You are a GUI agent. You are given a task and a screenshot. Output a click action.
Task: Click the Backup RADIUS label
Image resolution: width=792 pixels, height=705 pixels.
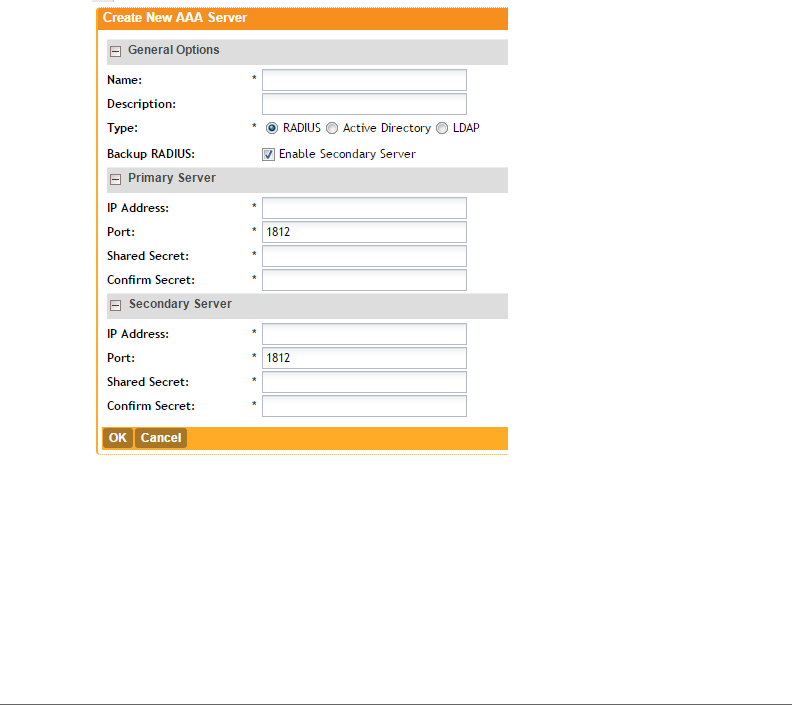[151, 154]
